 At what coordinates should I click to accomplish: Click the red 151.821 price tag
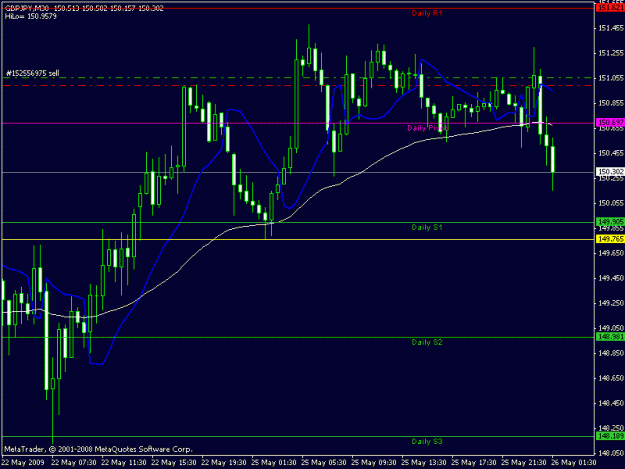click(610, 8)
